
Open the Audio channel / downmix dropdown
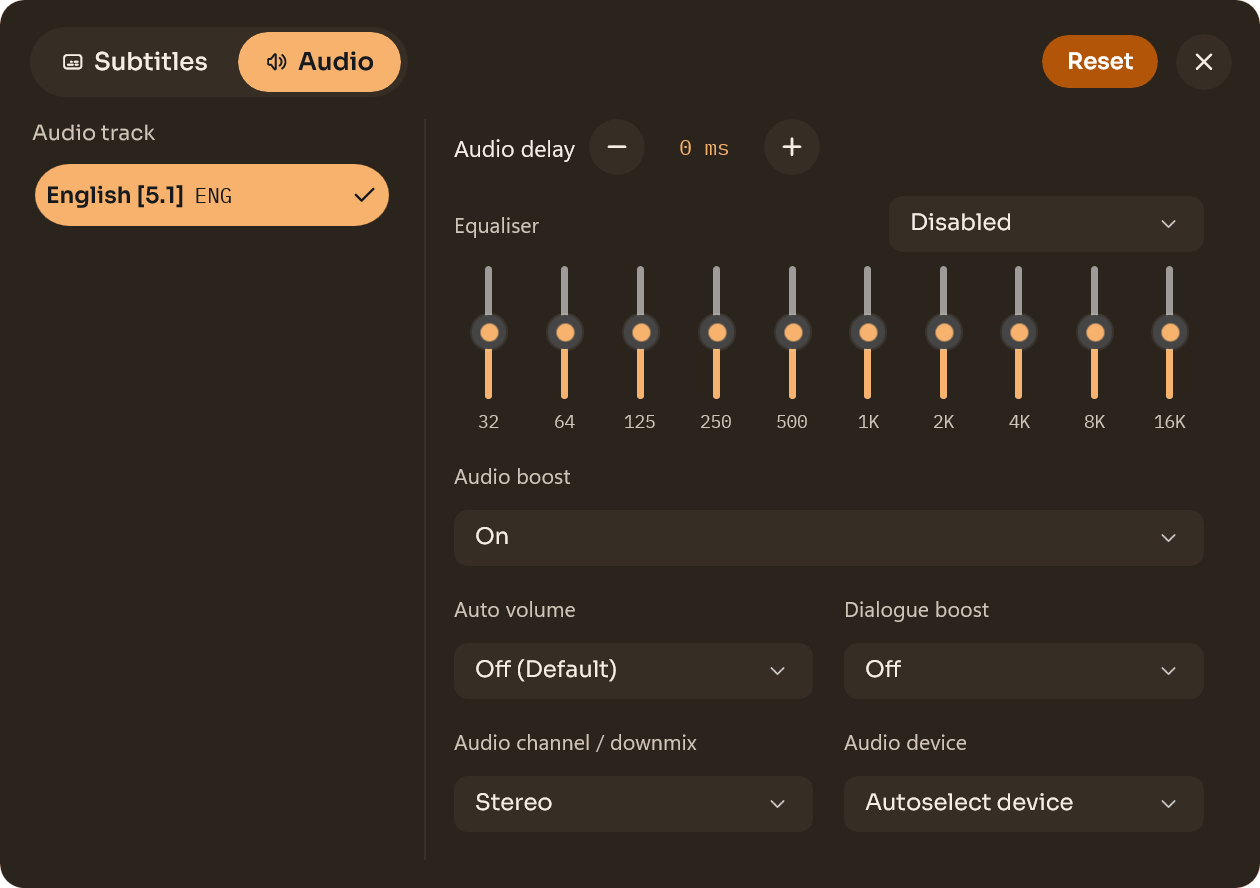point(633,804)
